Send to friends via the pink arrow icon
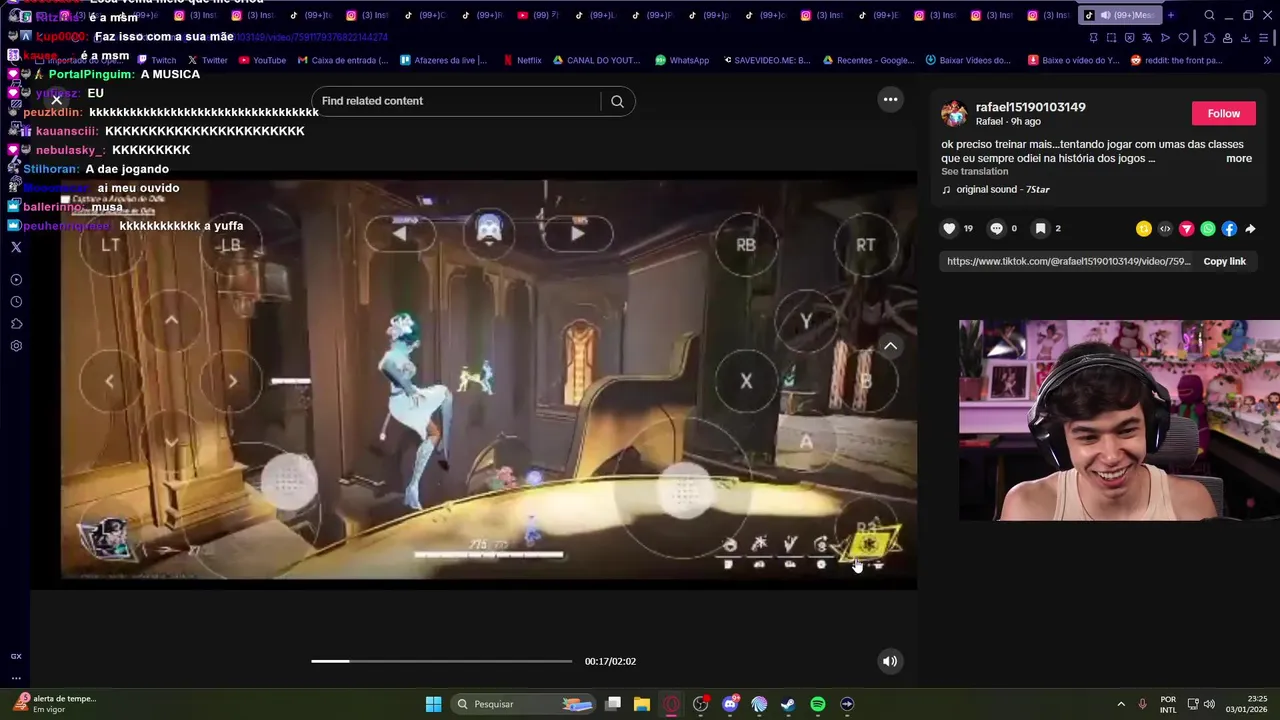The height and width of the screenshot is (720, 1280). pyautogui.click(x=1187, y=229)
